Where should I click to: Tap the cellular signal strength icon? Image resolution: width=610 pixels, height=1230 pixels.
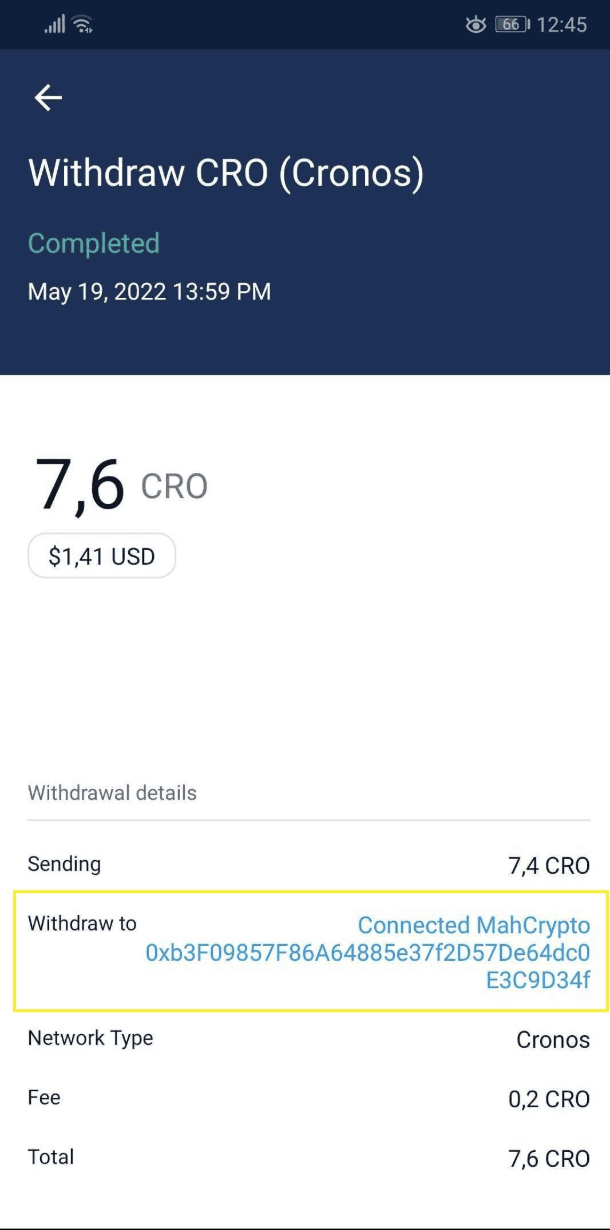tap(54, 24)
